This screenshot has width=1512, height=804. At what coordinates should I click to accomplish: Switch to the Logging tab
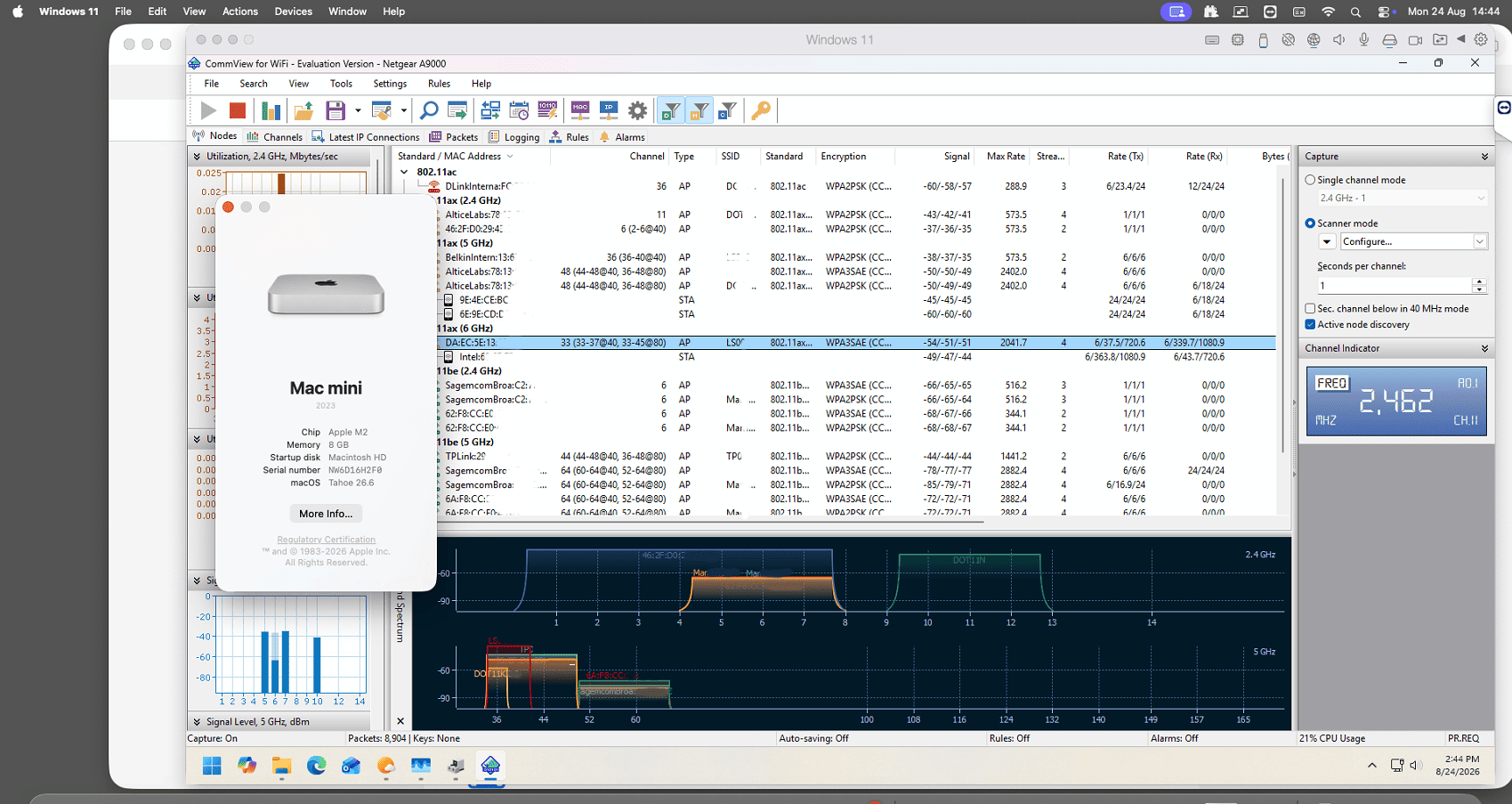pos(513,137)
